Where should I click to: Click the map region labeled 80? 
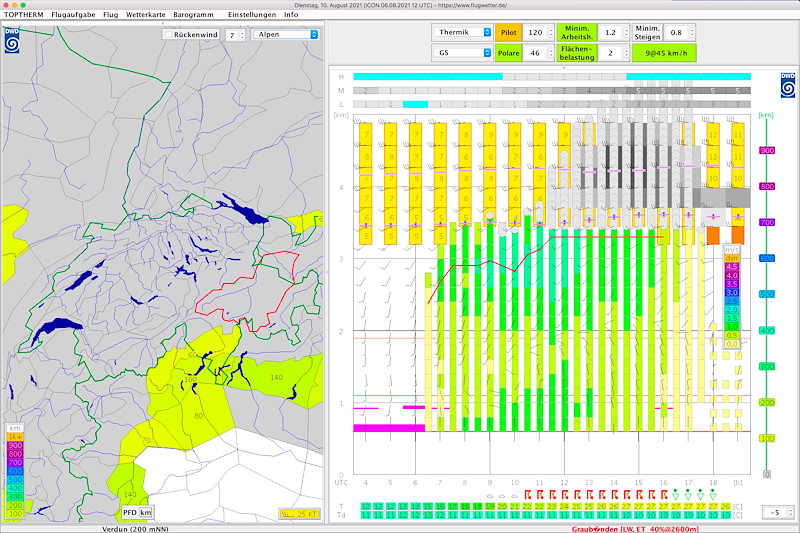tap(198, 416)
